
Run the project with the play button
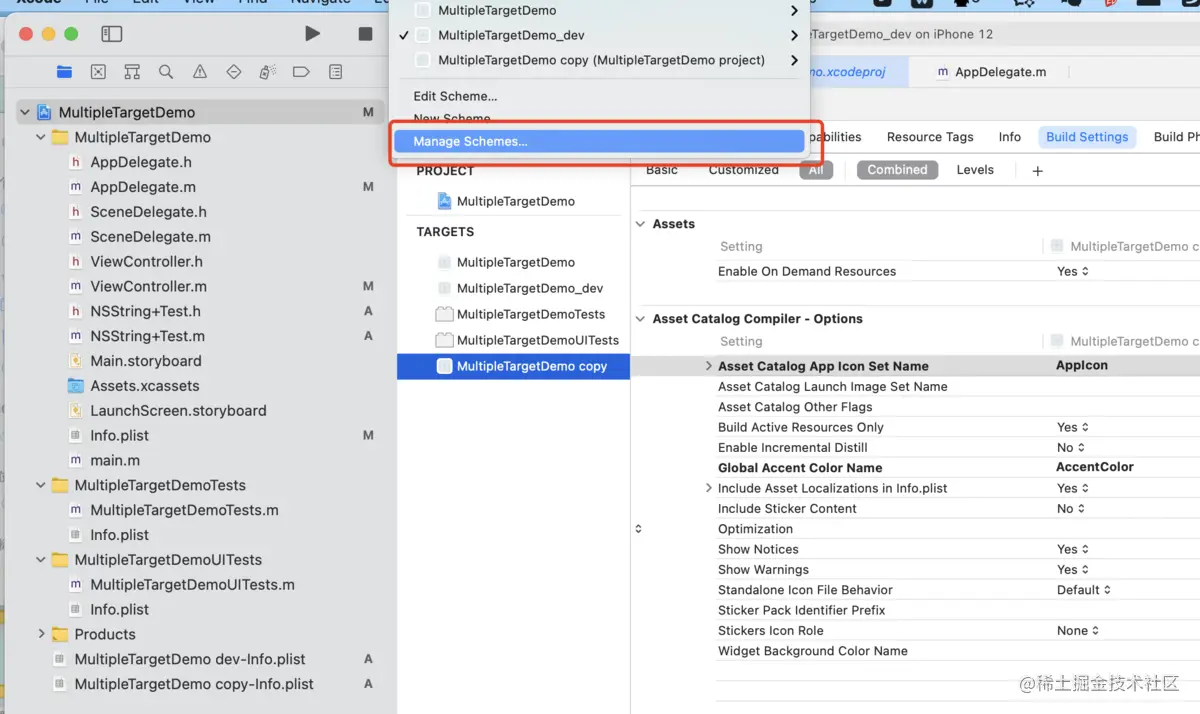tap(313, 34)
